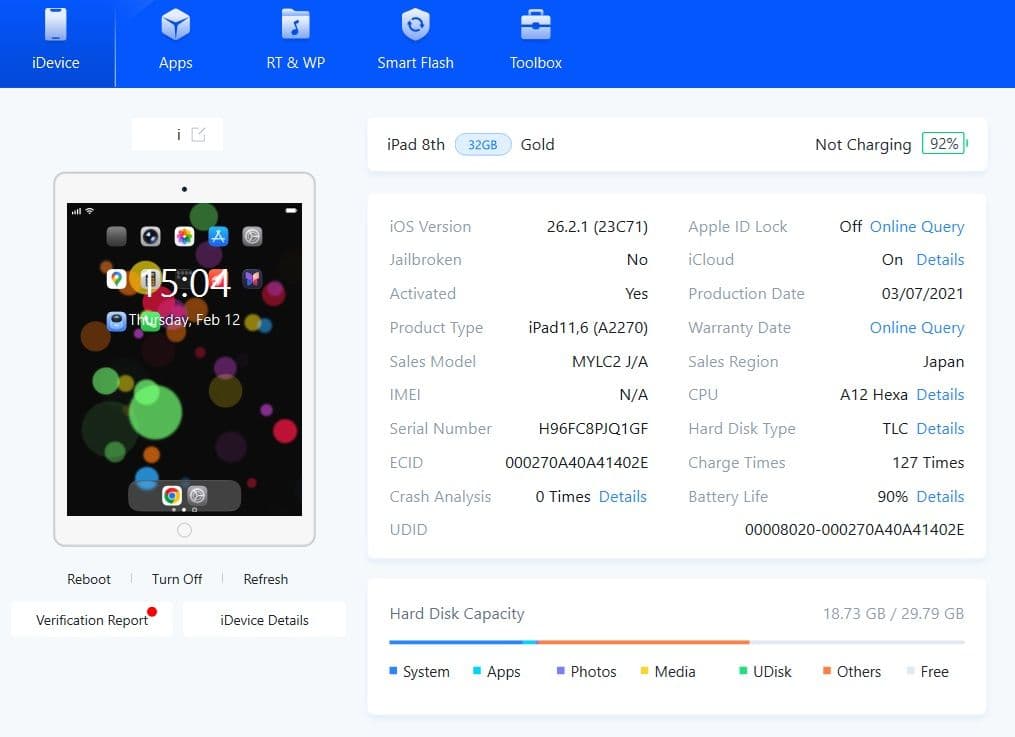This screenshot has height=737, width=1015.
Task: Open the Smart Flash section
Action: tap(415, 40)
